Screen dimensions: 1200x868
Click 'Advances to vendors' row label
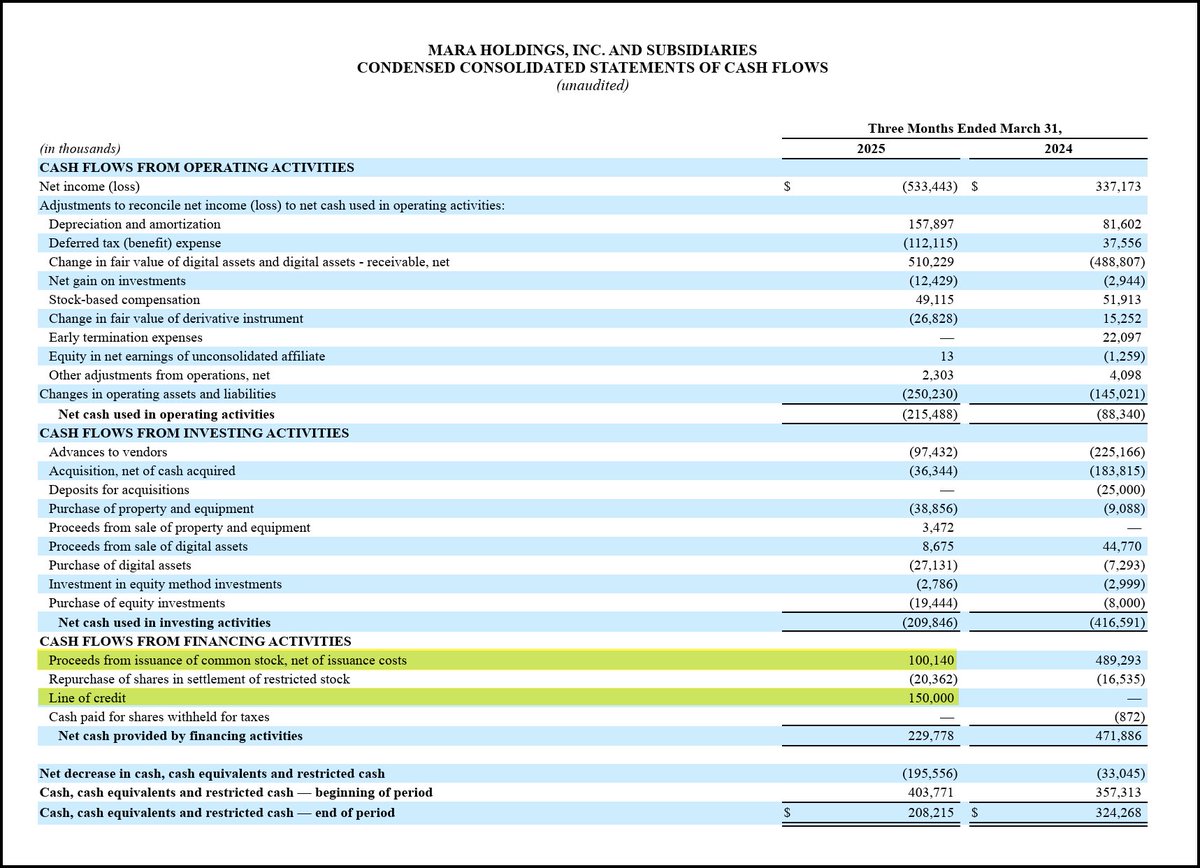tap(108, 452)
